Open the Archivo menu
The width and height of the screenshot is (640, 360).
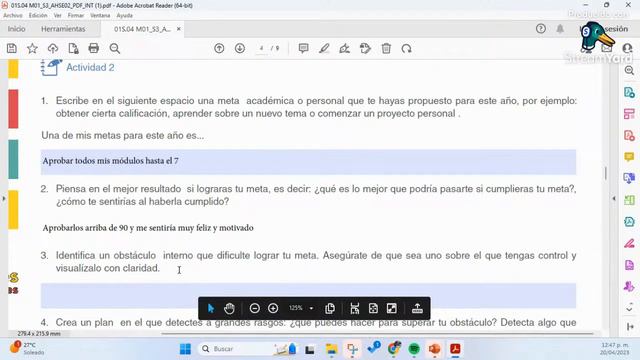(13, 16)
